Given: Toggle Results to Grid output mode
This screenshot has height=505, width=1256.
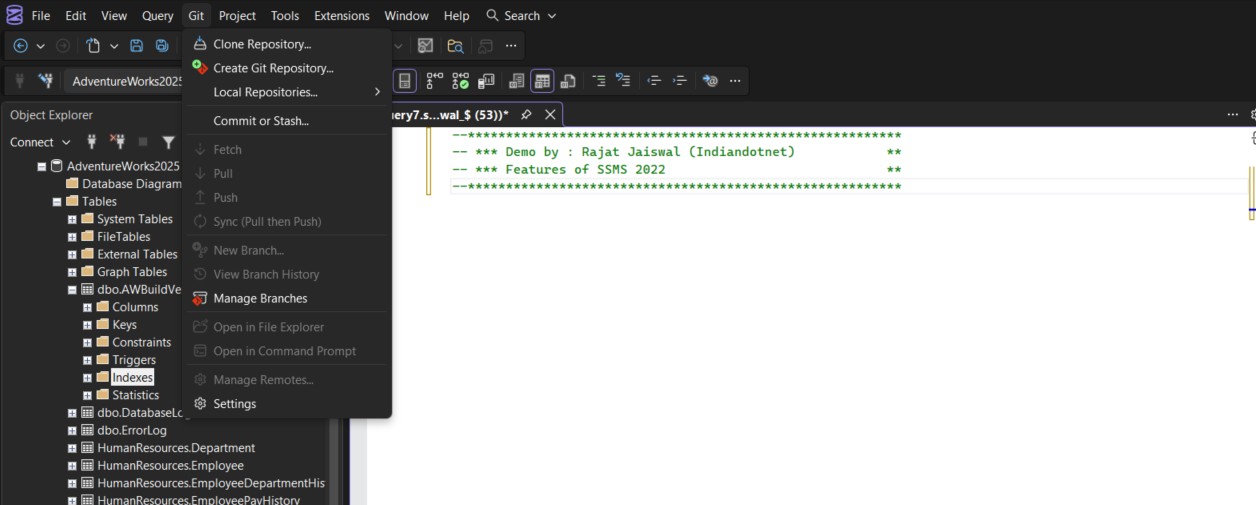Looking at the screenshot, I should pyautogui.click(x=542, y=81).
